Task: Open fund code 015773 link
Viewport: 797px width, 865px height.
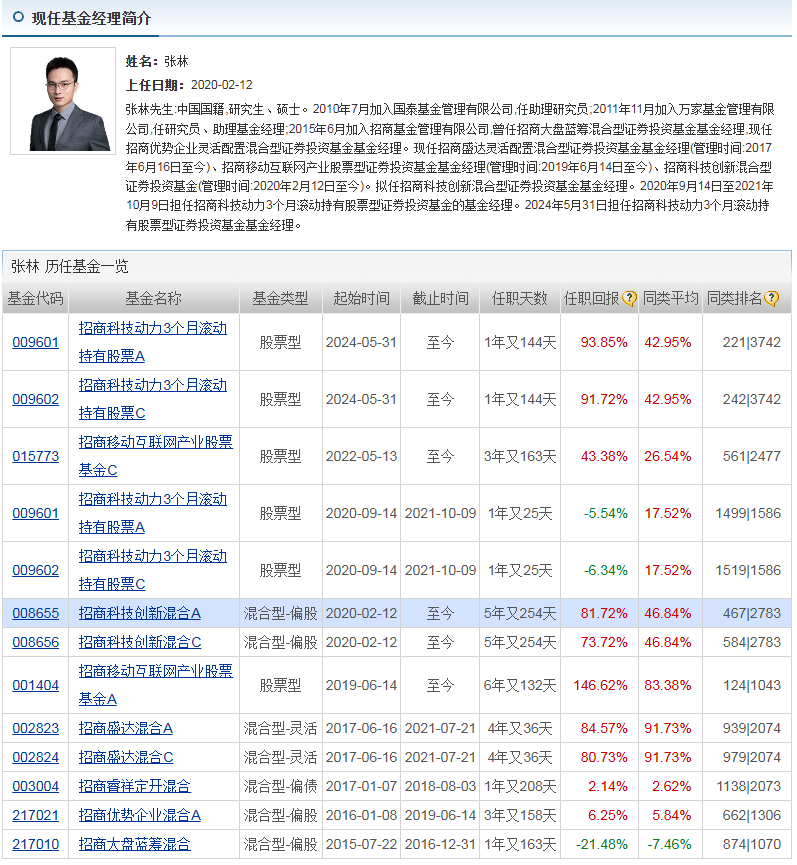Action: pyautogui.click(x=35, y=457)
